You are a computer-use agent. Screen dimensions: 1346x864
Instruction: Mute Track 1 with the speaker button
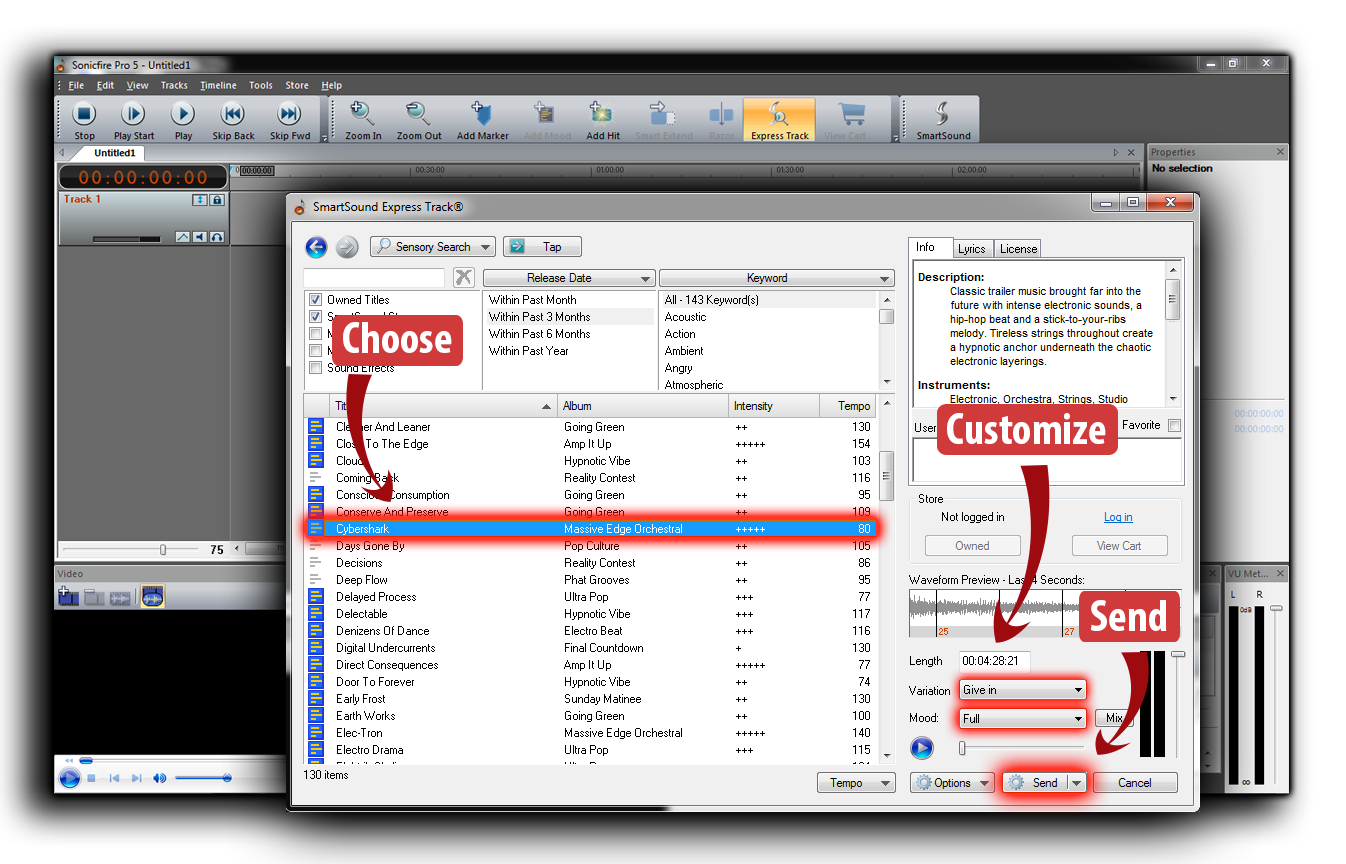coord(200,237)
